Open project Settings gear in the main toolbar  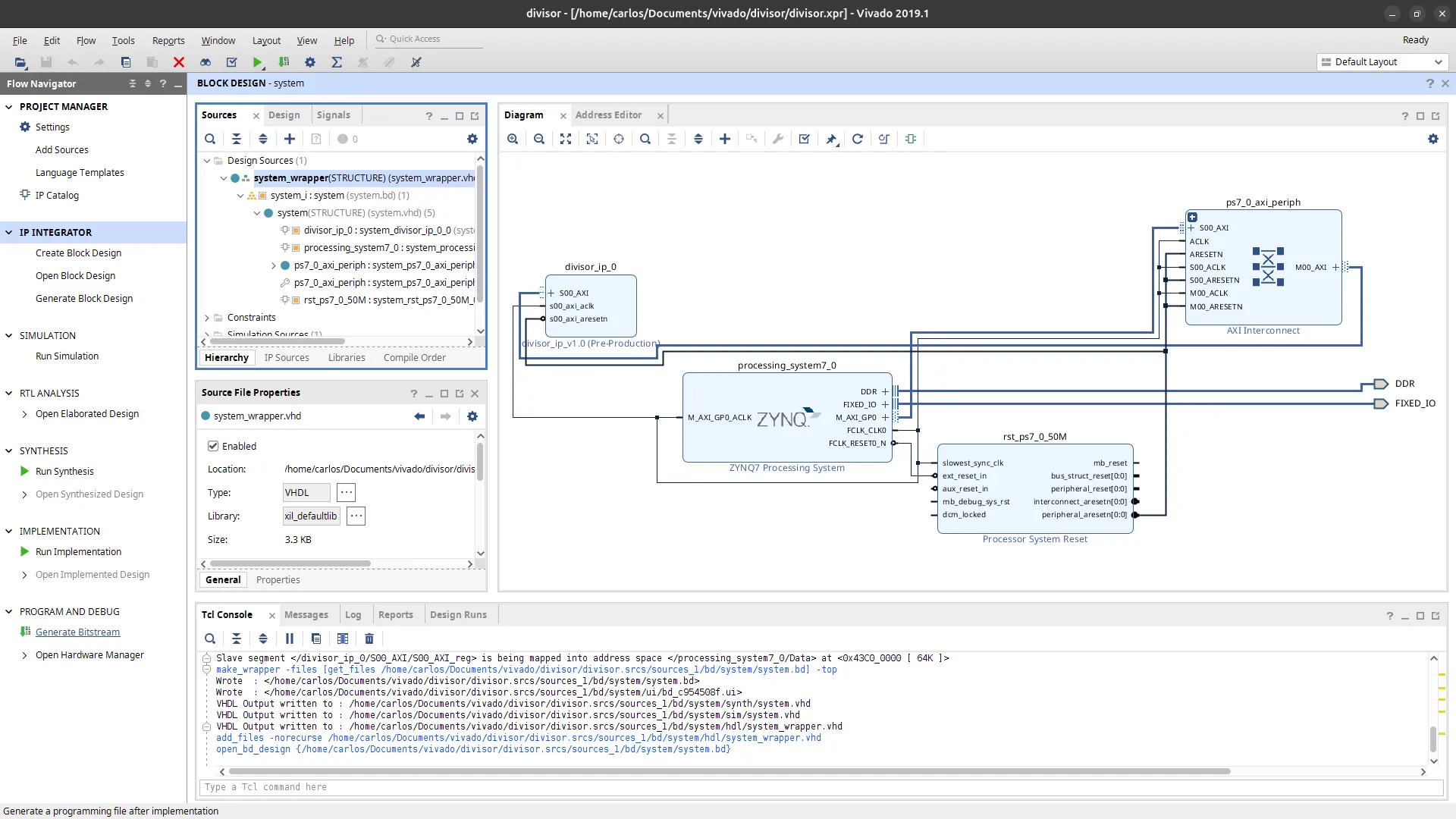point(310,62)
